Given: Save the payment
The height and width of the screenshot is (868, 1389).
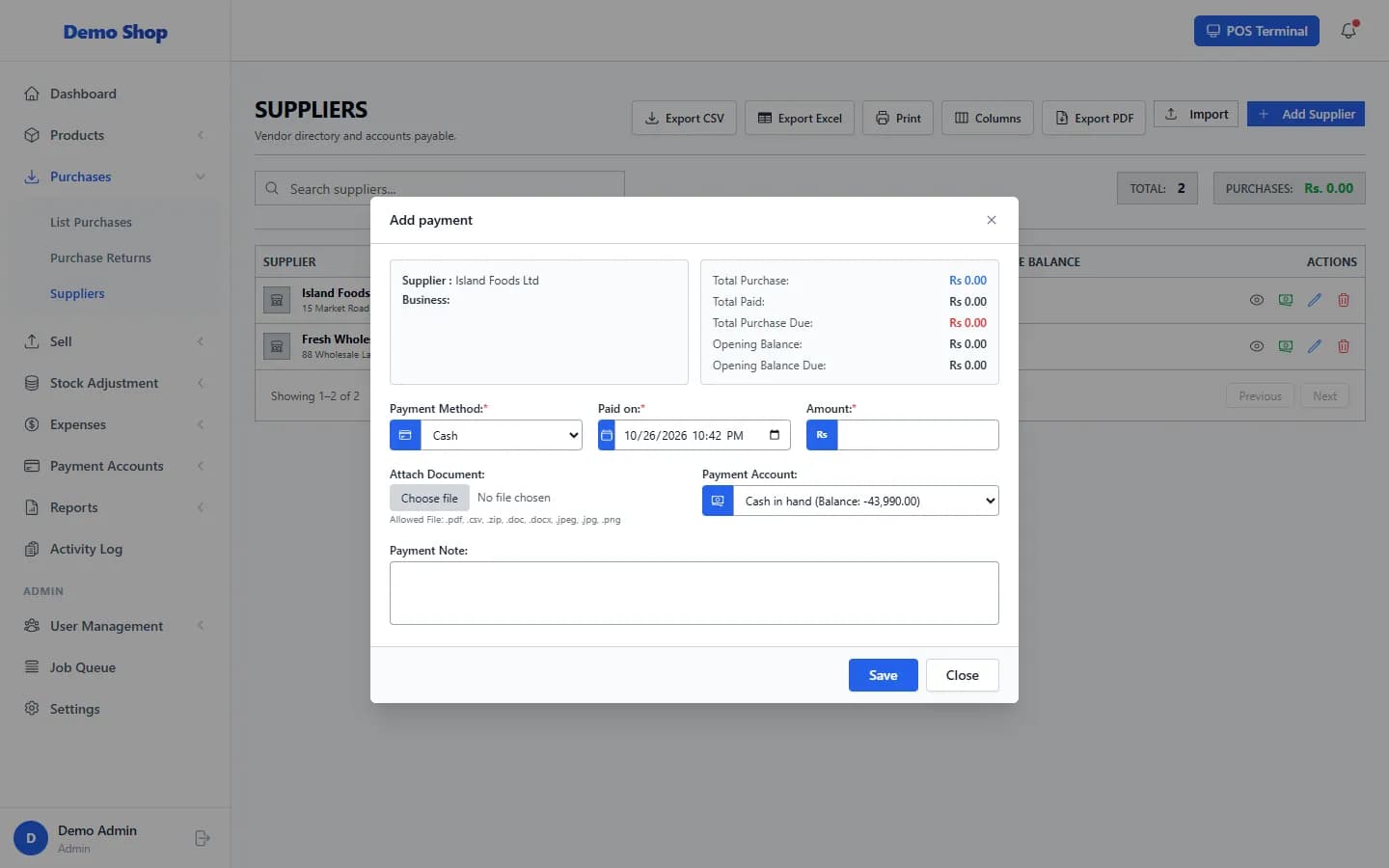Looking at the screenshot, I should [883, 675].
